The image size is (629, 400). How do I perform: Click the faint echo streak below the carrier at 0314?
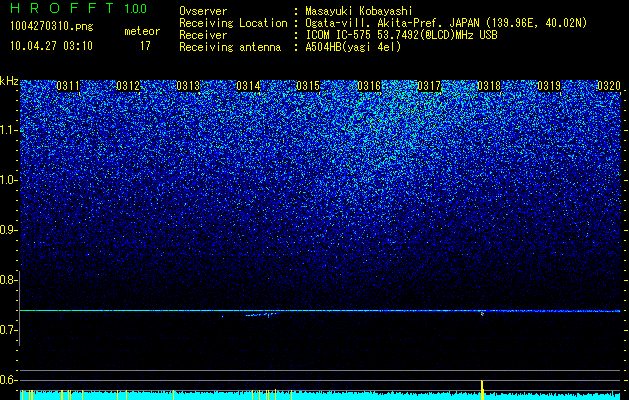[261, 315]
